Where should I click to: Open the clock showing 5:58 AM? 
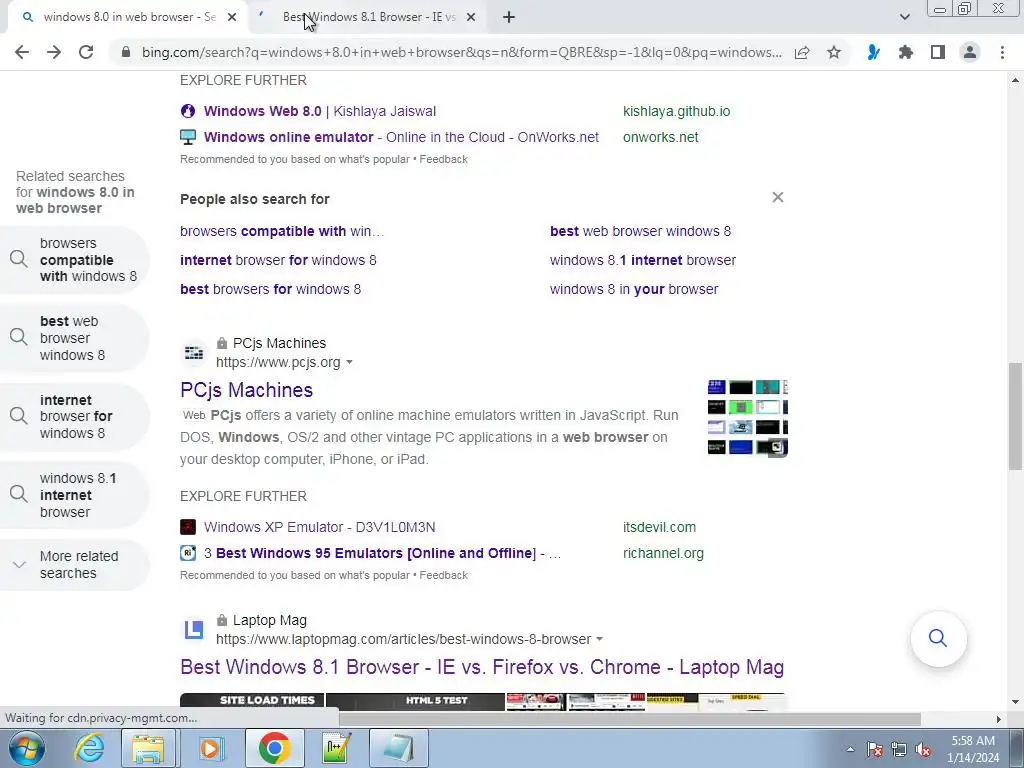coord(973,749)
